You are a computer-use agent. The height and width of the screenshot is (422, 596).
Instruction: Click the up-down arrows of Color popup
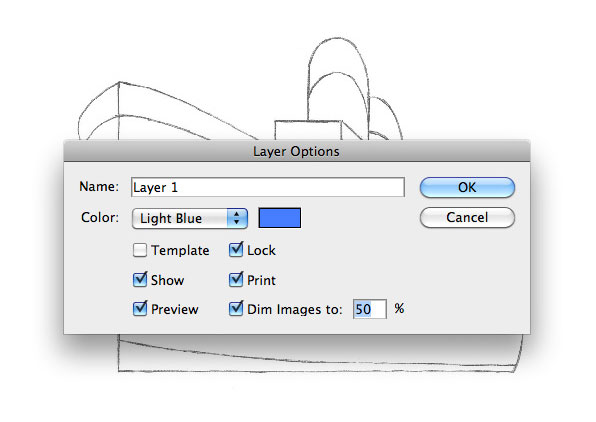[237, 218]
